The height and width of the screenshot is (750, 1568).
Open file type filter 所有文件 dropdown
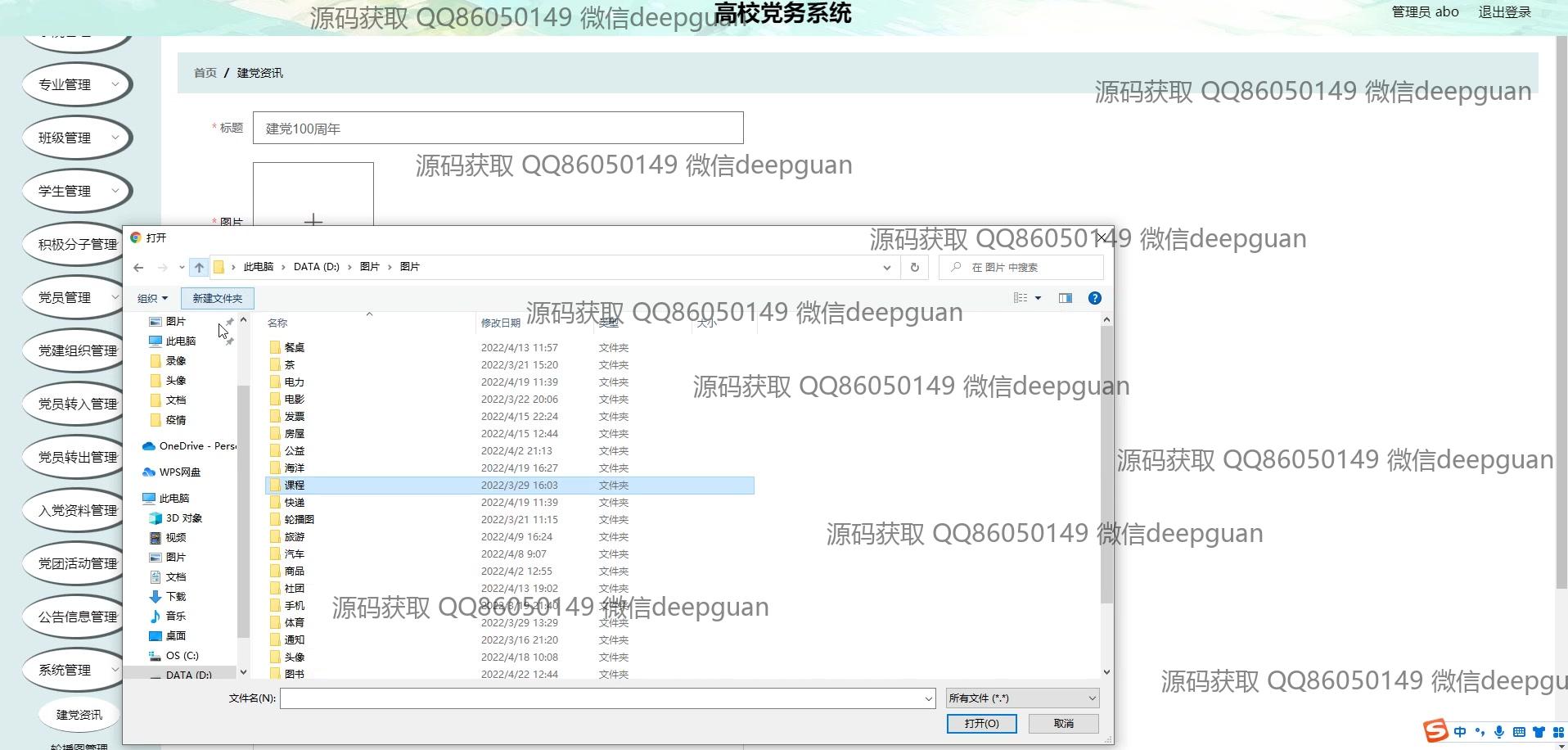point(1022,698)
